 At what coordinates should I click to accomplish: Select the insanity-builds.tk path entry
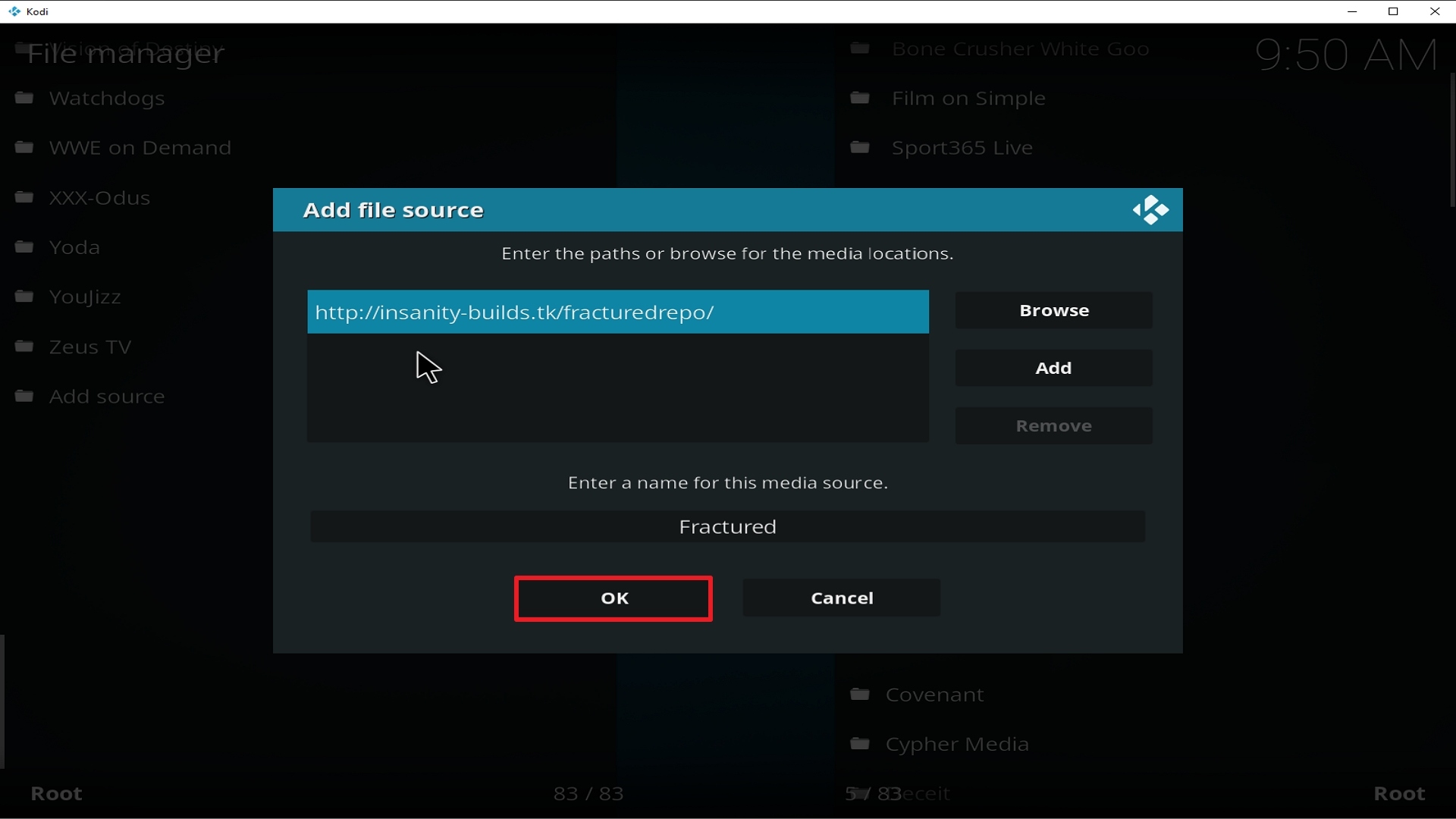(x=618, y=312)
